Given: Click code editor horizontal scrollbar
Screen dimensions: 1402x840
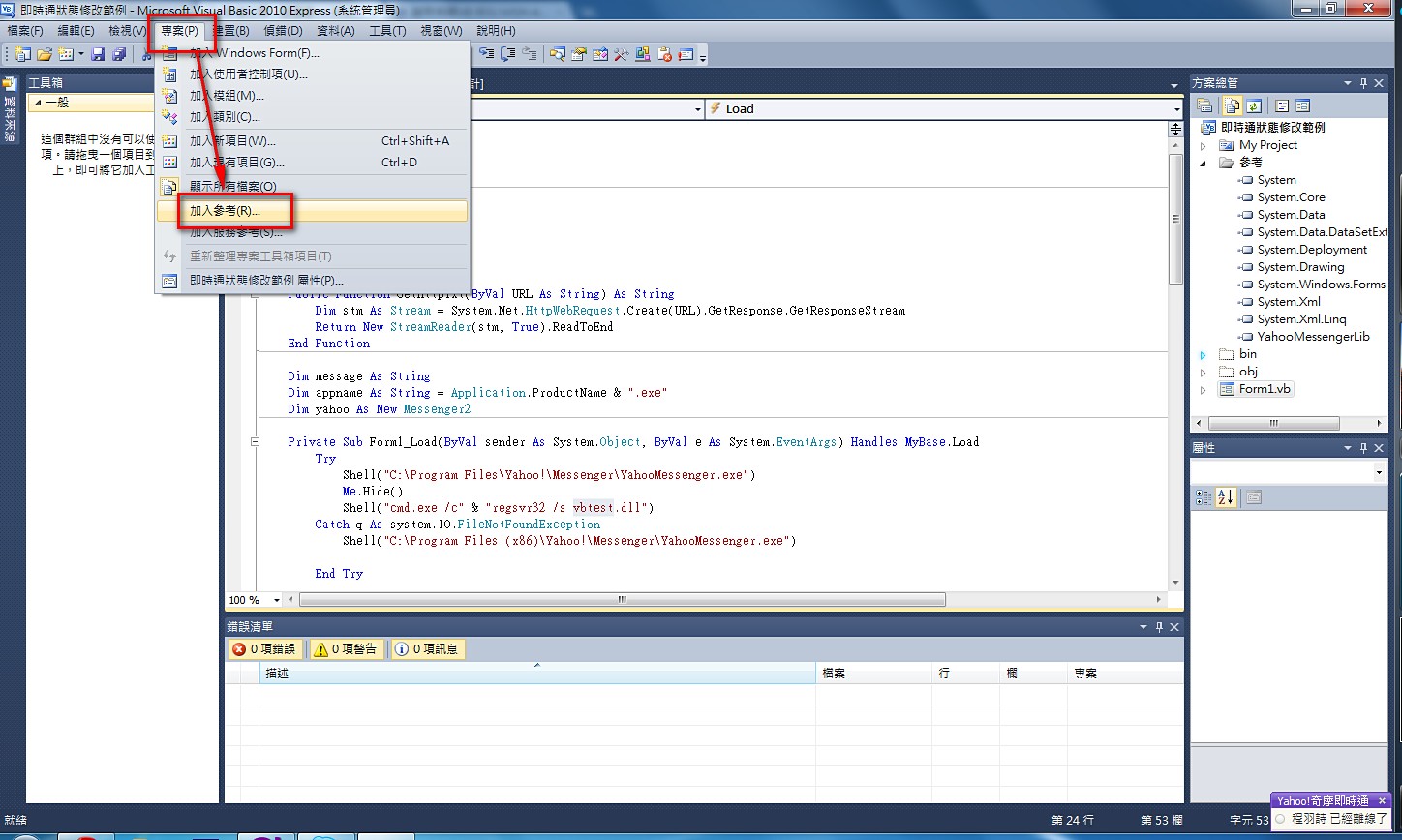Looking at the screenshot, I should pyautogui.click(x=623, y=600).
